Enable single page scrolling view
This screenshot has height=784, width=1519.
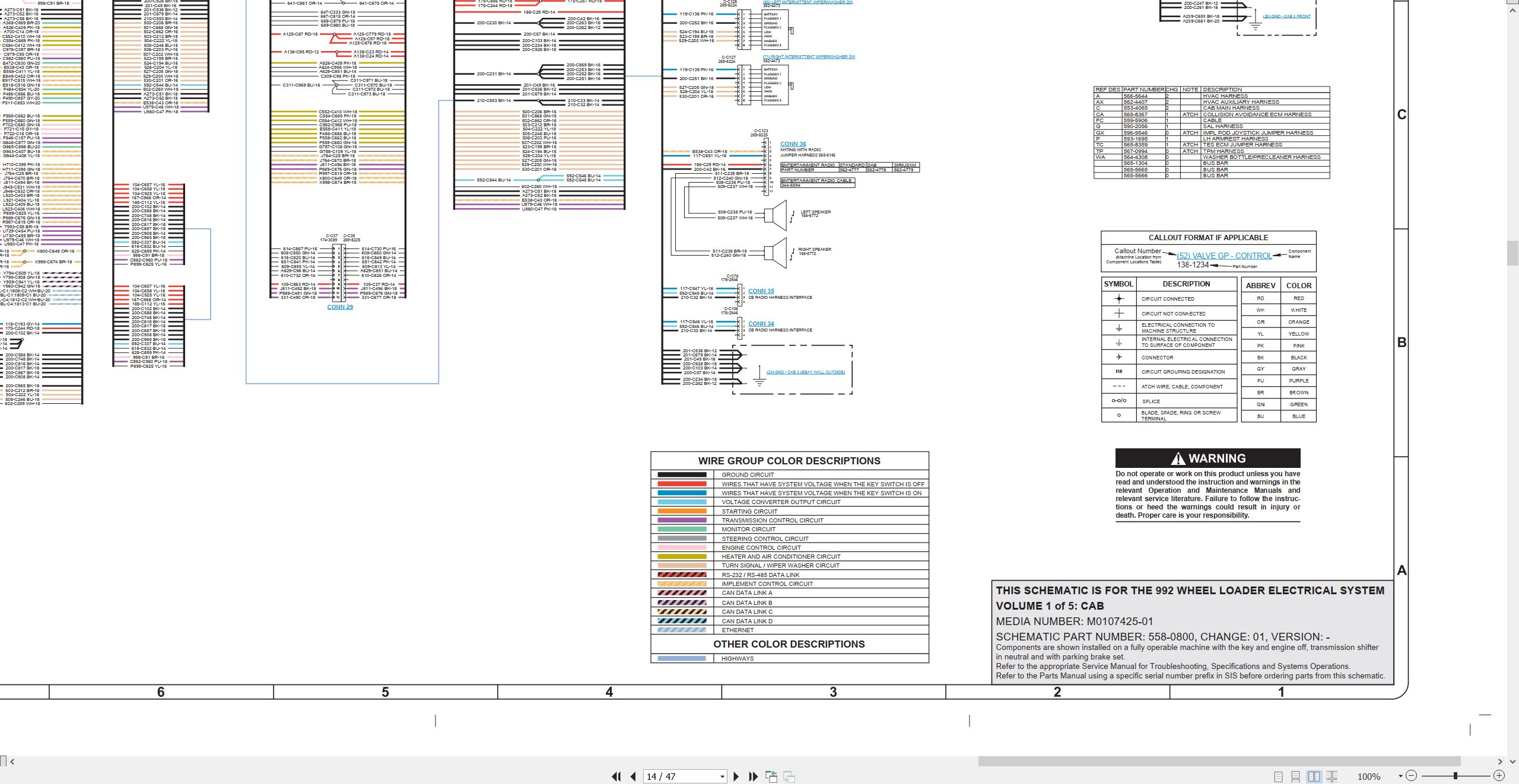coord(1296,776)
